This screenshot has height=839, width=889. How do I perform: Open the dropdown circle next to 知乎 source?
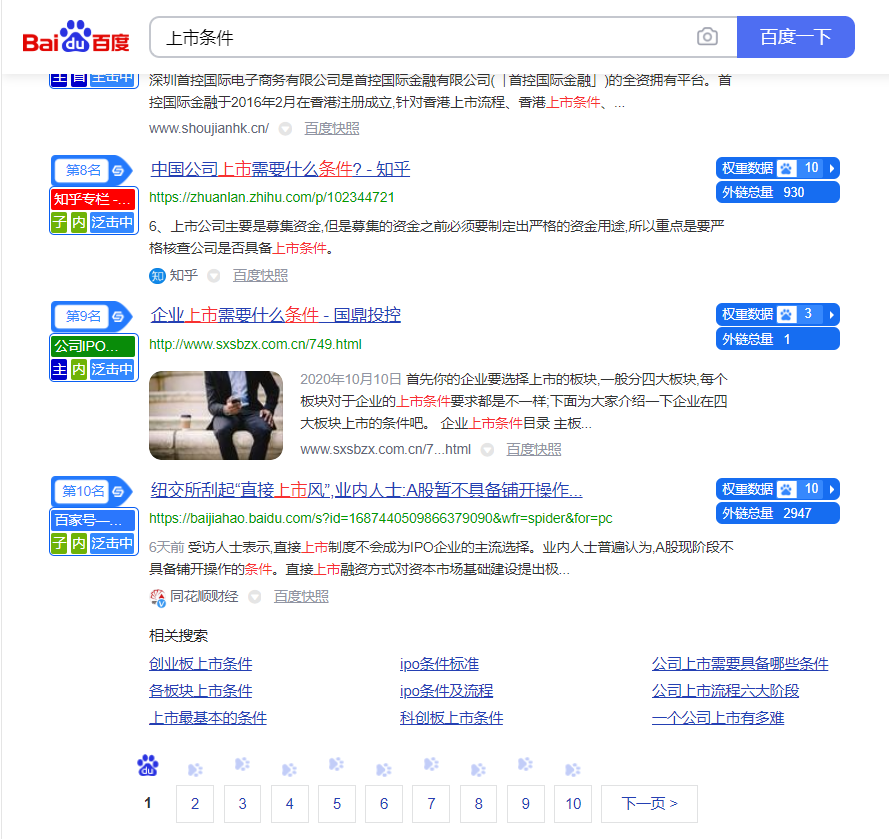pyautogui.click(x=213, y=276)
